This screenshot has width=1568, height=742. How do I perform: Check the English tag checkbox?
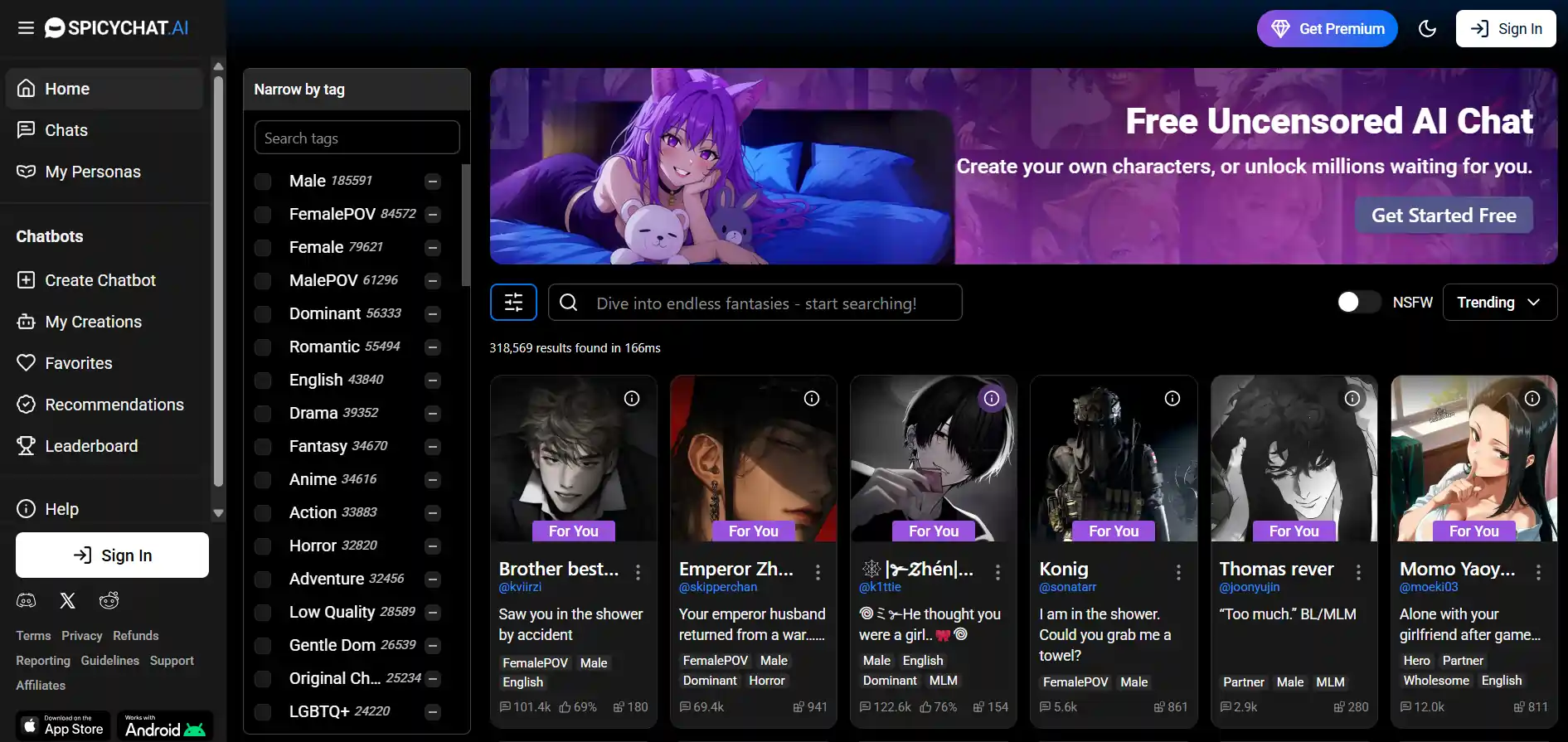pyautogui.click(x=263, y=381)
